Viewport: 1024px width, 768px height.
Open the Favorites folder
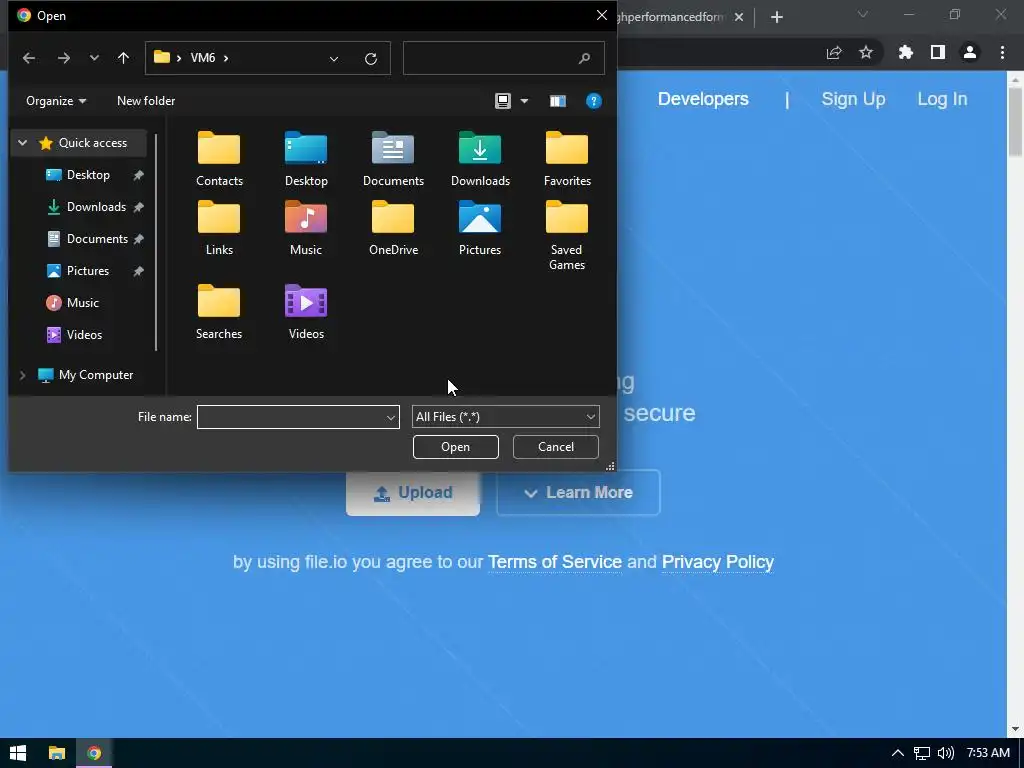click(567, 159)
